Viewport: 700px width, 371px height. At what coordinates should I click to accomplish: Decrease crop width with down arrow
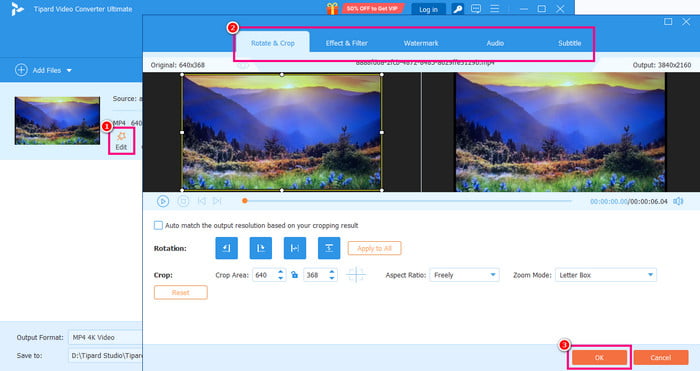click(x=280, y=278)
